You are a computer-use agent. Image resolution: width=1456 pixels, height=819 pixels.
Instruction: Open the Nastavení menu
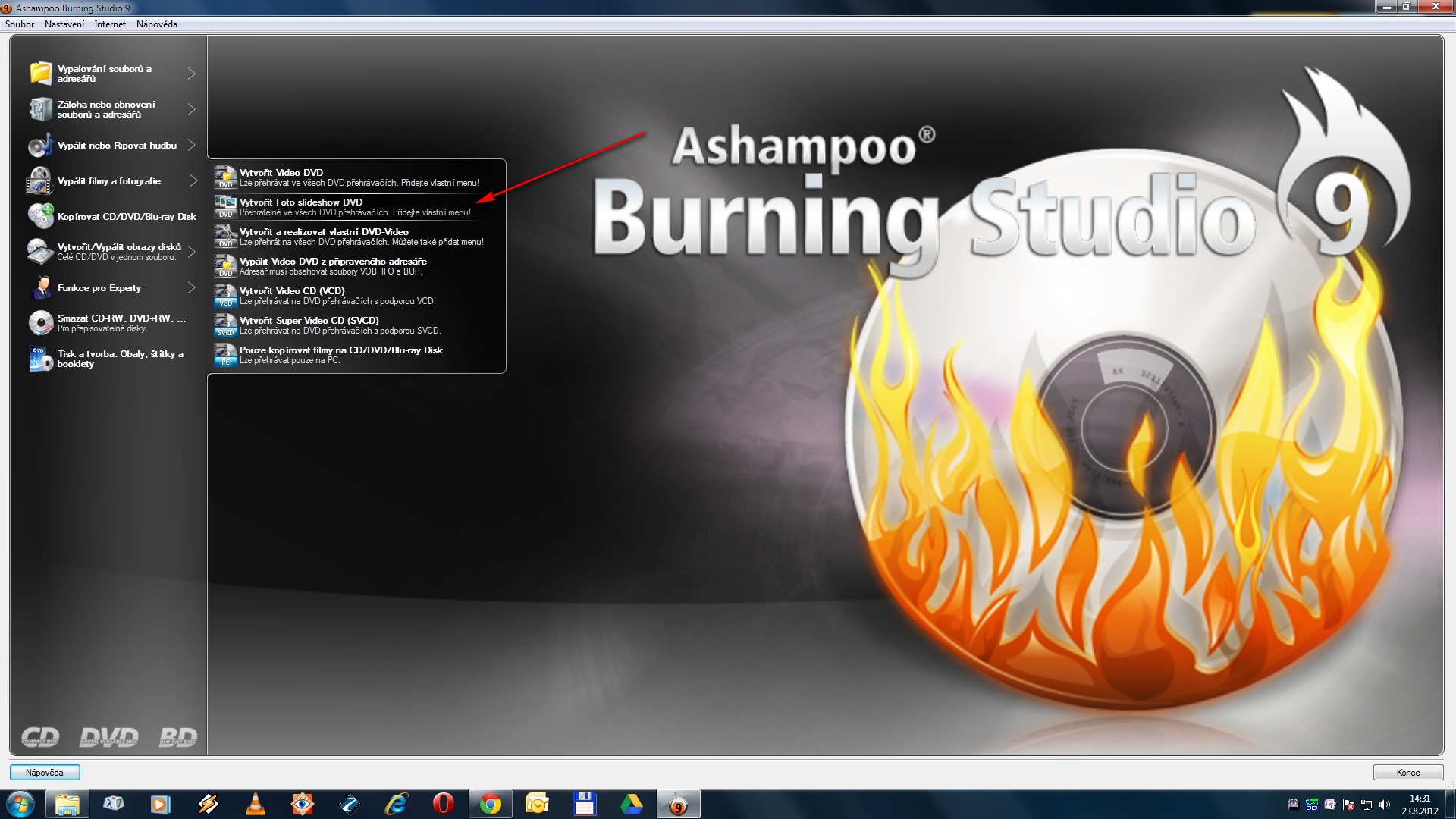64,24
